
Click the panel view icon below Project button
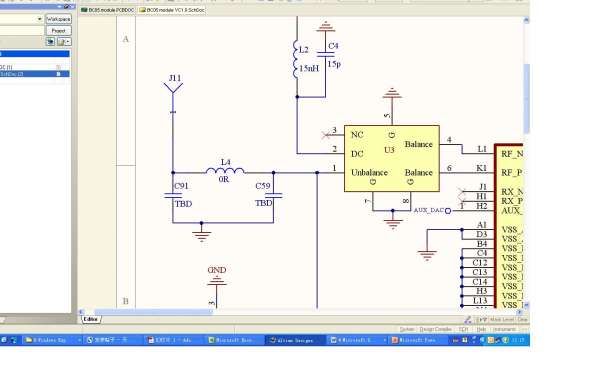click(50, 42)
